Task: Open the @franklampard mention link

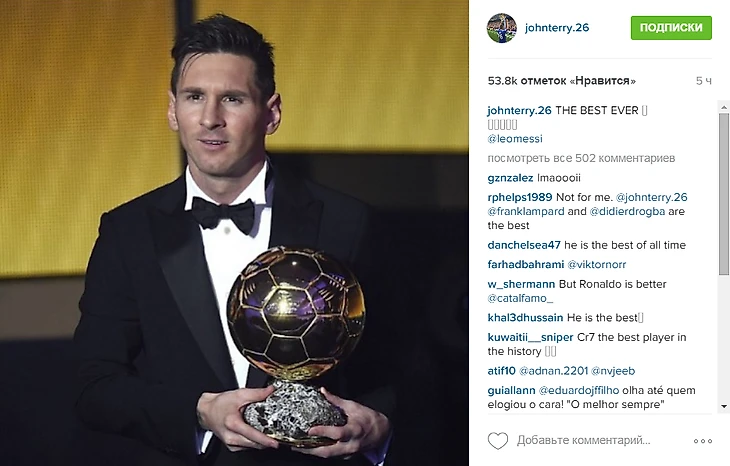Action: [526, 211]
